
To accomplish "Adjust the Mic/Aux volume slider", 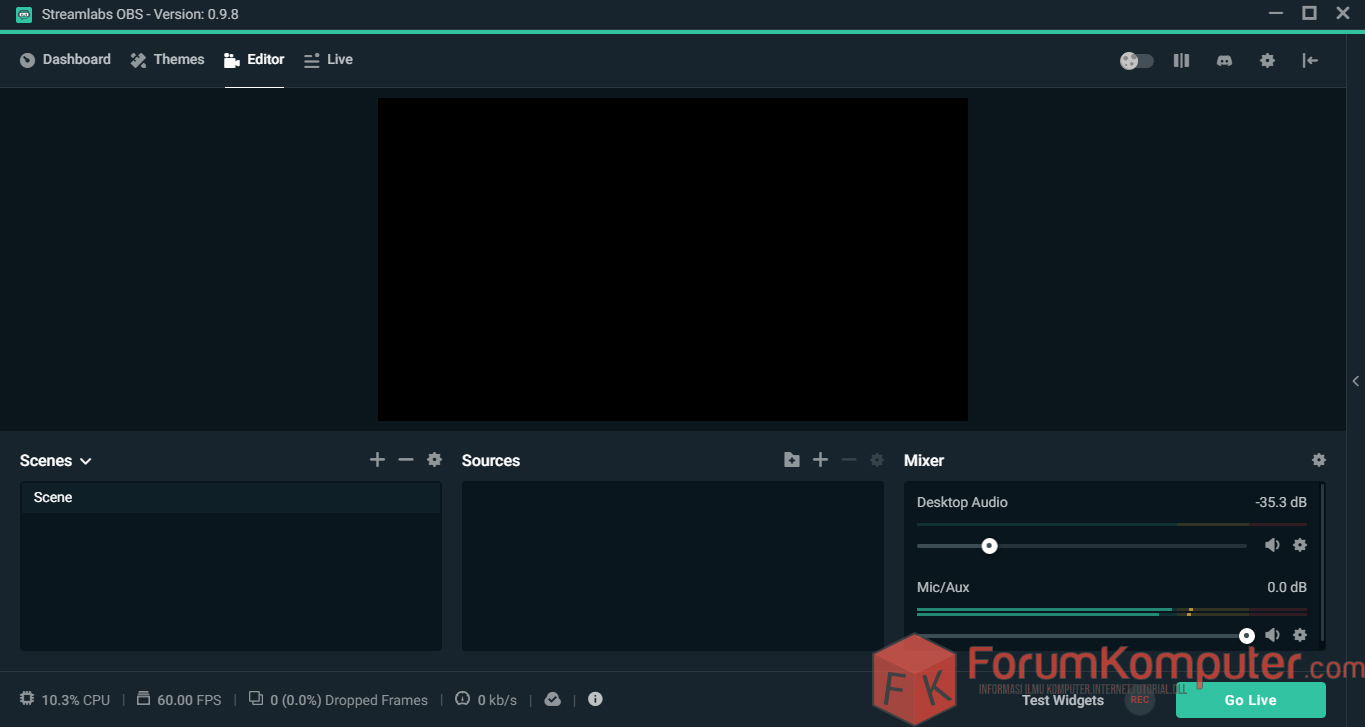I will click(1082, 636).
